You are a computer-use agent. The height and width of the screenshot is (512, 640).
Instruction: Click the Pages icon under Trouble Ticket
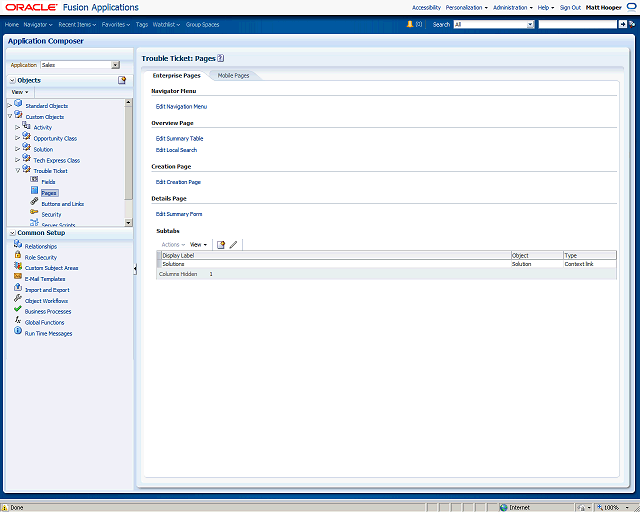pos(34,190)
